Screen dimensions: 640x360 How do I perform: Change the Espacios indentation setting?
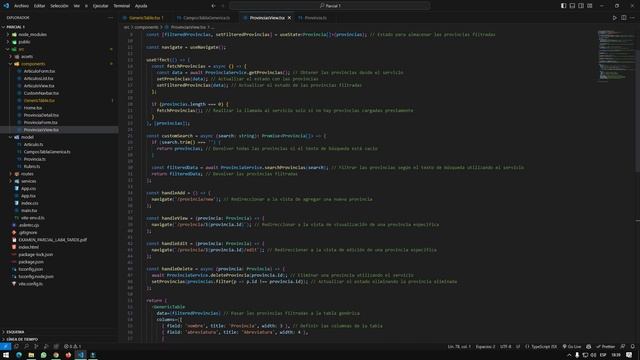point(485,347)
